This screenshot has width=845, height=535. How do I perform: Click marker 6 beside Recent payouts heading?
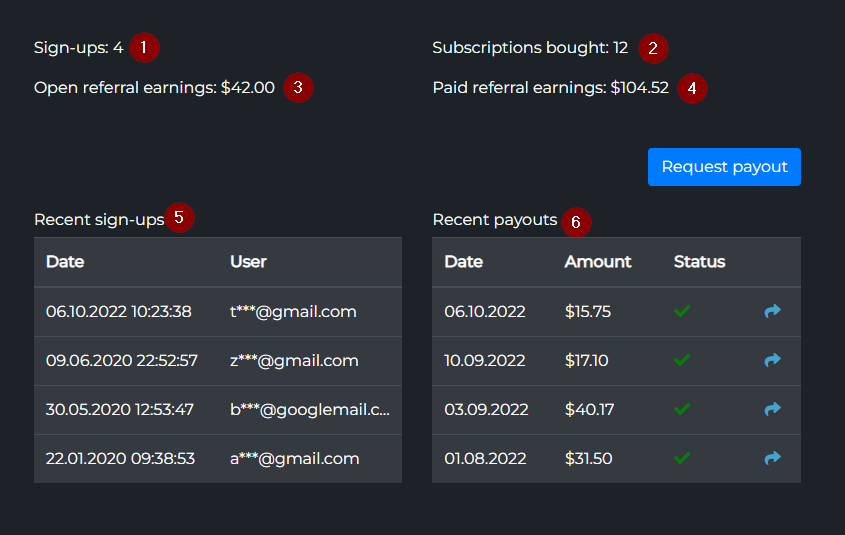point(576,221)
